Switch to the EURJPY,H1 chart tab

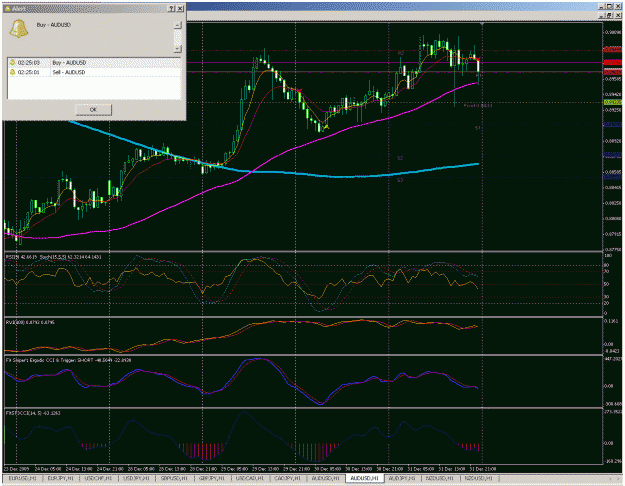click(x=61, y=478)
